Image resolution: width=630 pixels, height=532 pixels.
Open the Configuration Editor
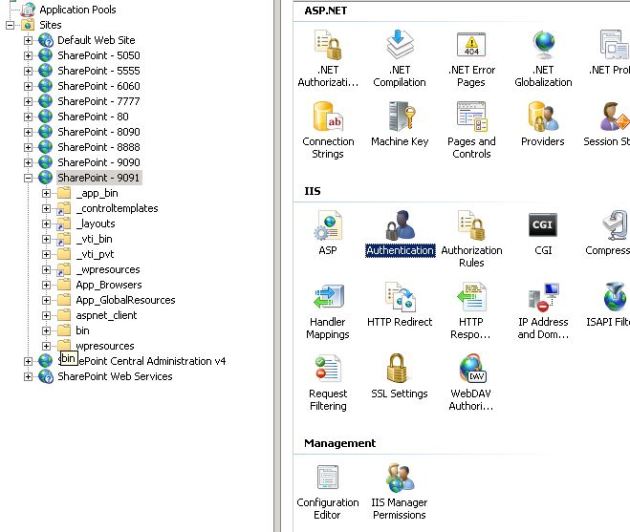[328, 492]
